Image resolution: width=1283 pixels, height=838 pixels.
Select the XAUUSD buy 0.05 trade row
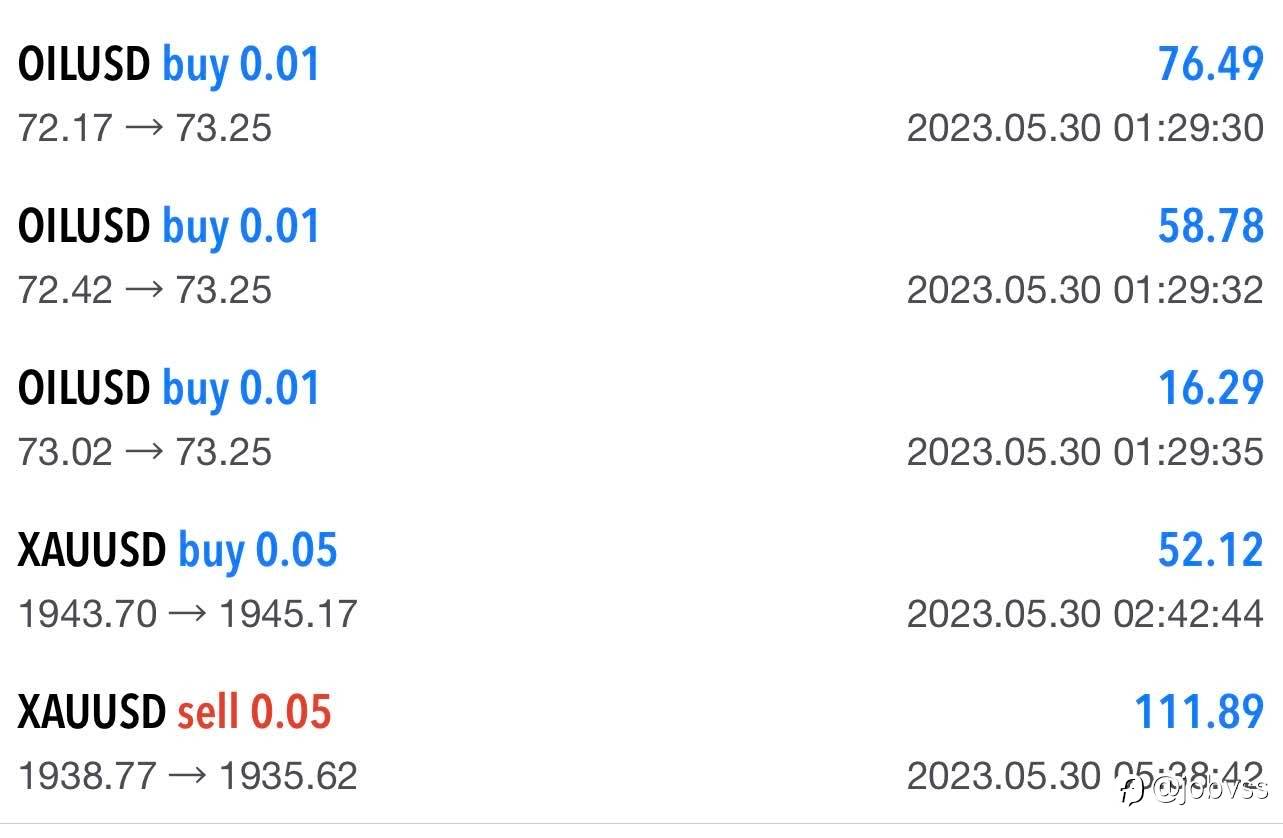click(641, 581)
